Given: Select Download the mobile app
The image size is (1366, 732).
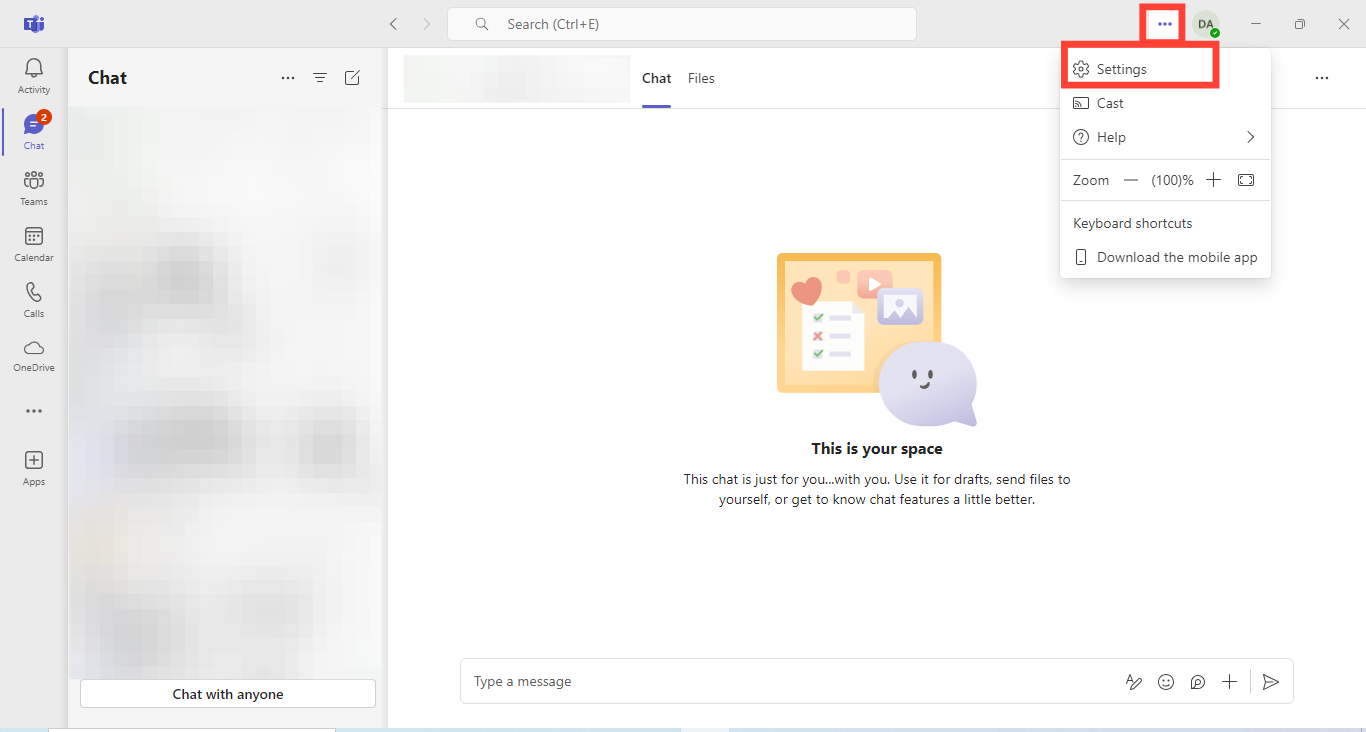Looking at the screenshot, I should 1165,257.
